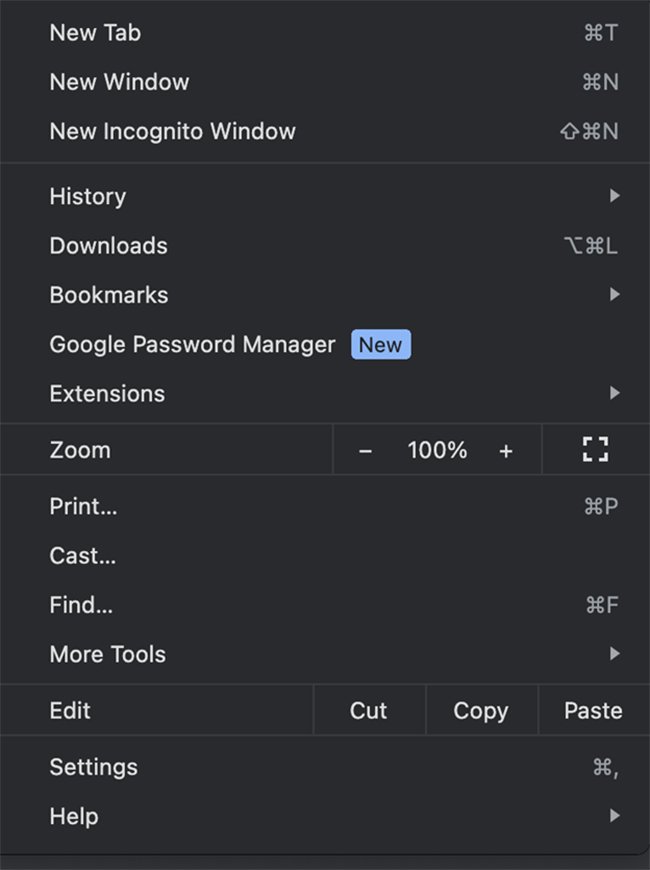The height and width of the screenshot is (870, 650).
Task: Expand the Bookmarks submenu arrow
Action: [x=614, y=295]
